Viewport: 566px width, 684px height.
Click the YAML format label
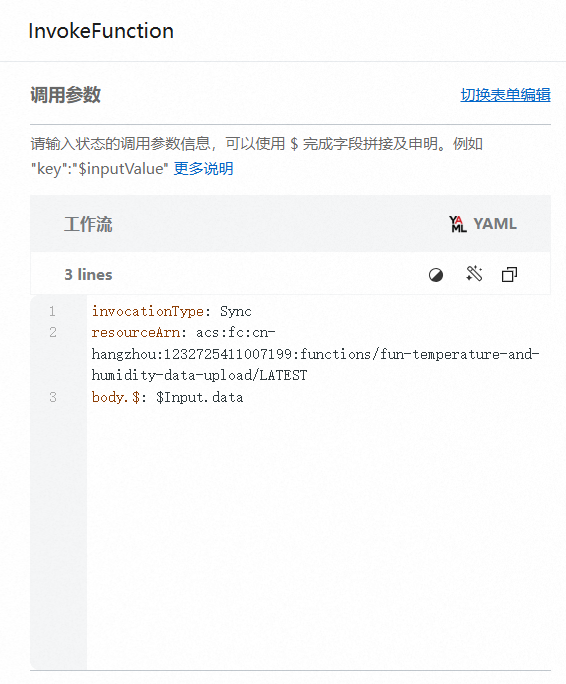(x=495, y=224)
